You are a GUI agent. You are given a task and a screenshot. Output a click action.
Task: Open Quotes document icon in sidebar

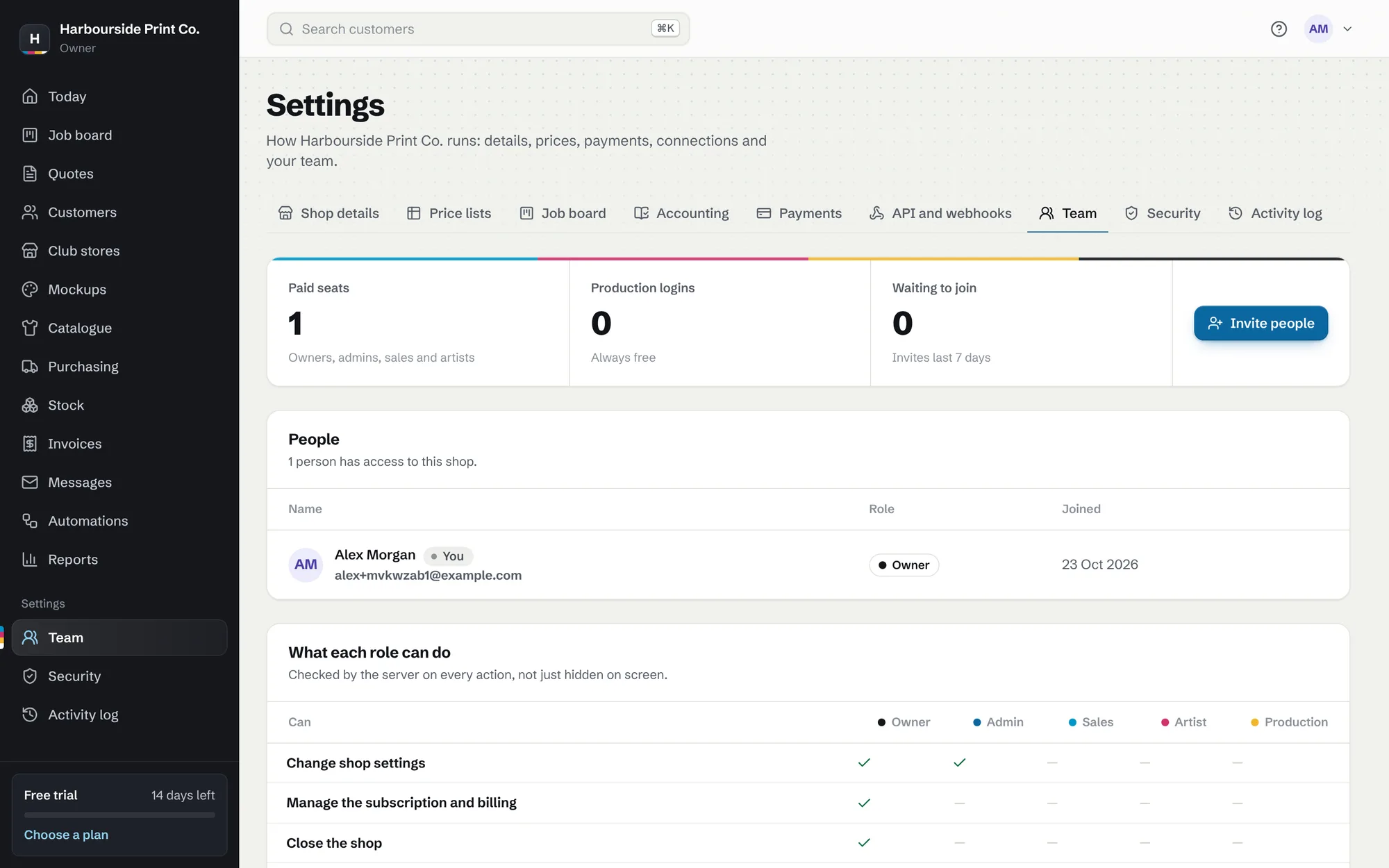click(30, 174)
